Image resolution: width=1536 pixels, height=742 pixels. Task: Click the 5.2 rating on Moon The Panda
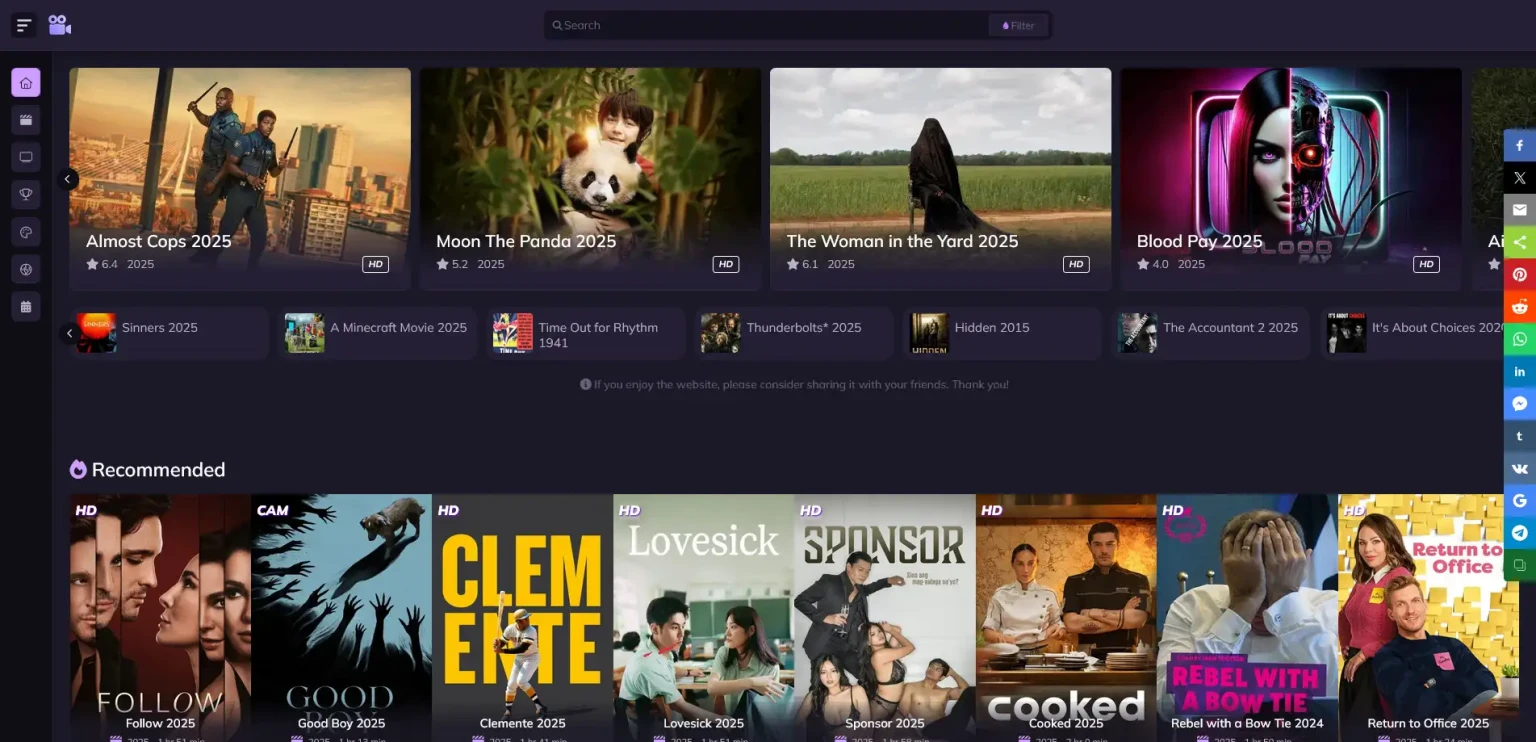point(452,264)
